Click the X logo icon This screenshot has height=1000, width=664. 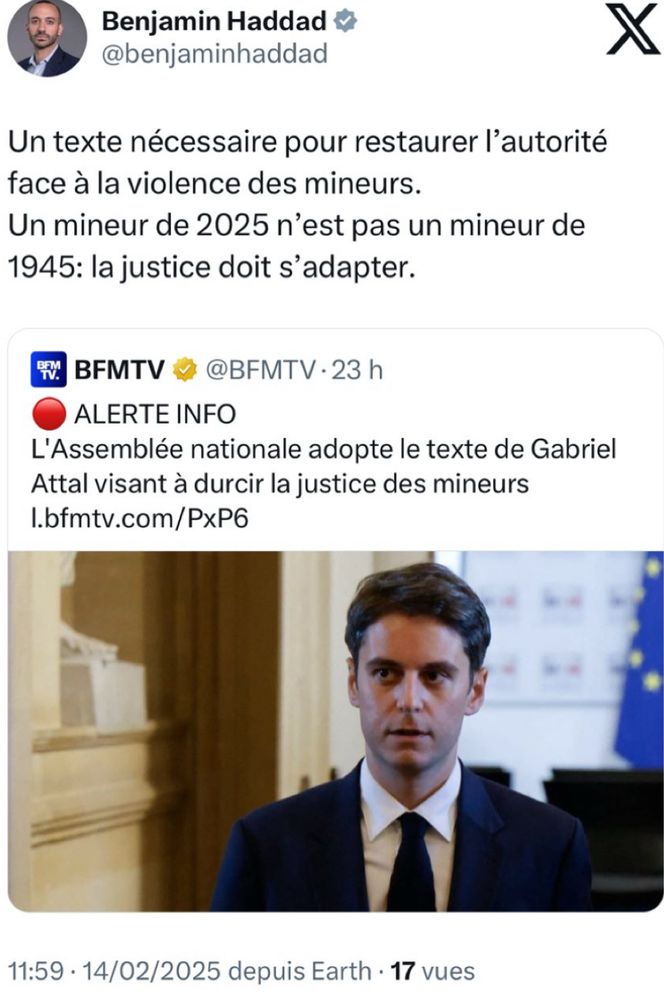632,29
